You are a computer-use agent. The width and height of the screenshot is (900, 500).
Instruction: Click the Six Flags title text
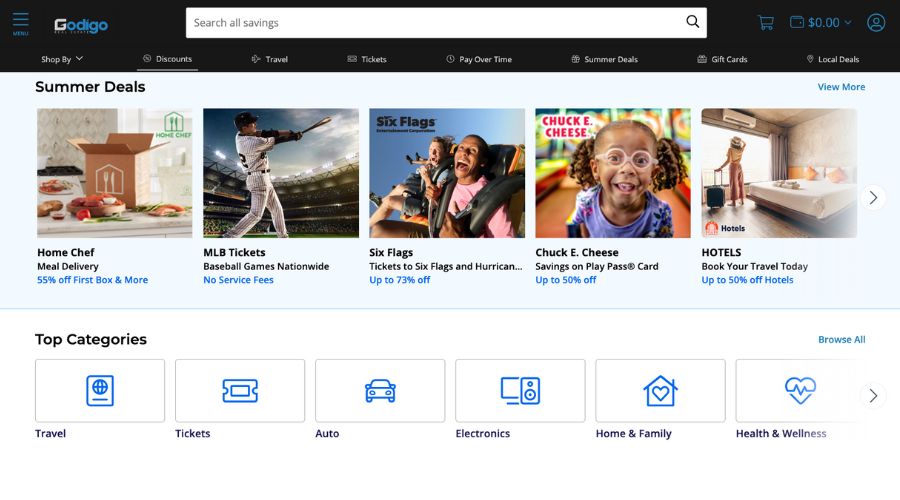tap(391, 253)
